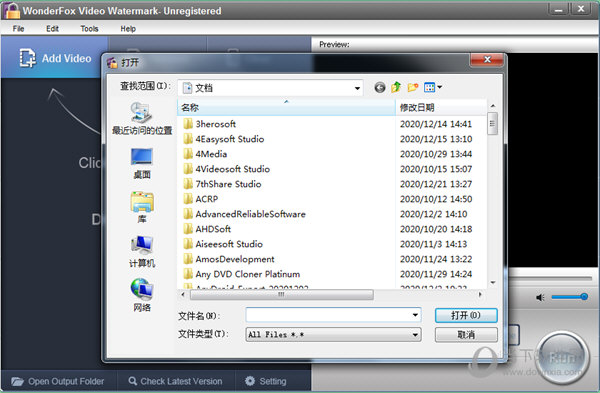Click the Open Output Folder icon

(18, 381)
